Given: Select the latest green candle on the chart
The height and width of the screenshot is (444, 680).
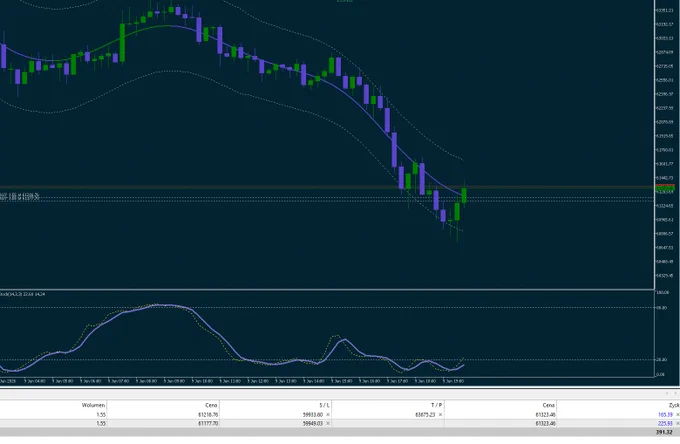Looking at the screenshot, I should point(464,195).
